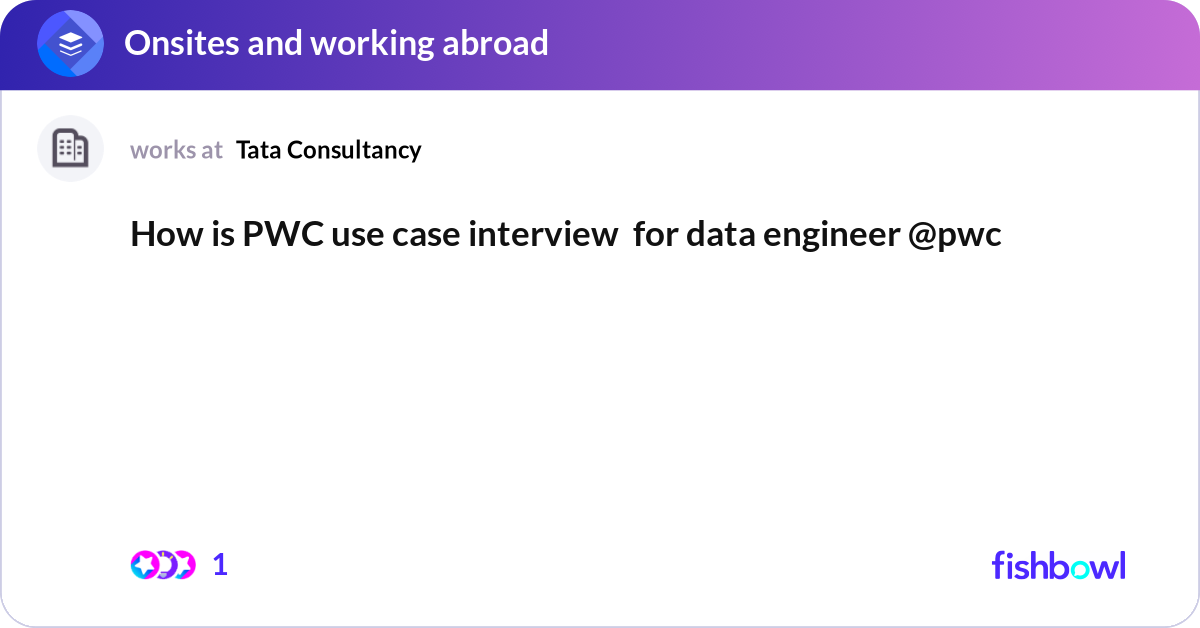Select the rightmost pink star reaction icon
This screenshot has height=628, width=1200.
click(x=182, y=565)
